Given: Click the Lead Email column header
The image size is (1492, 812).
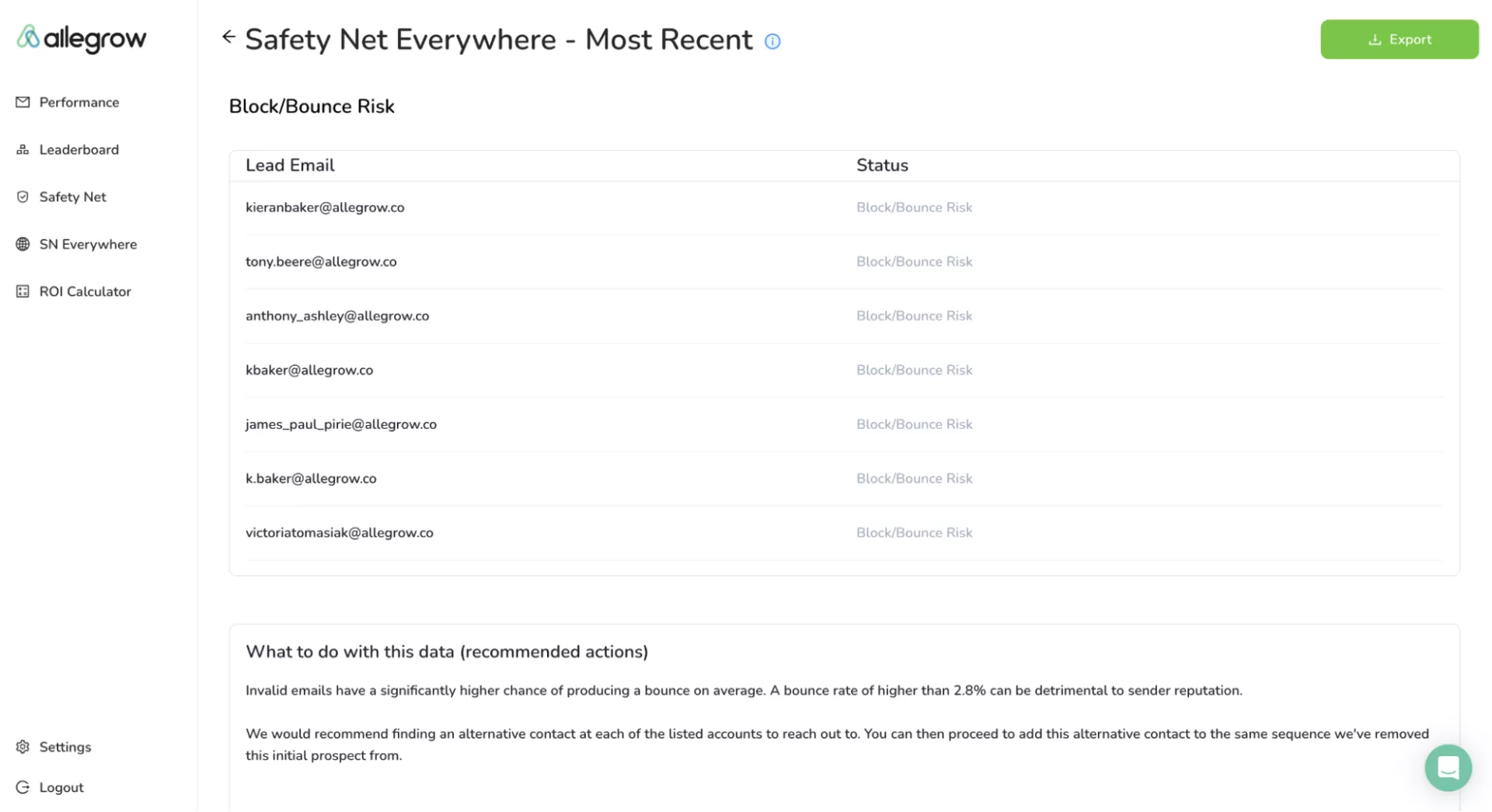Looking at the screenshot, I should pos(290,166).
